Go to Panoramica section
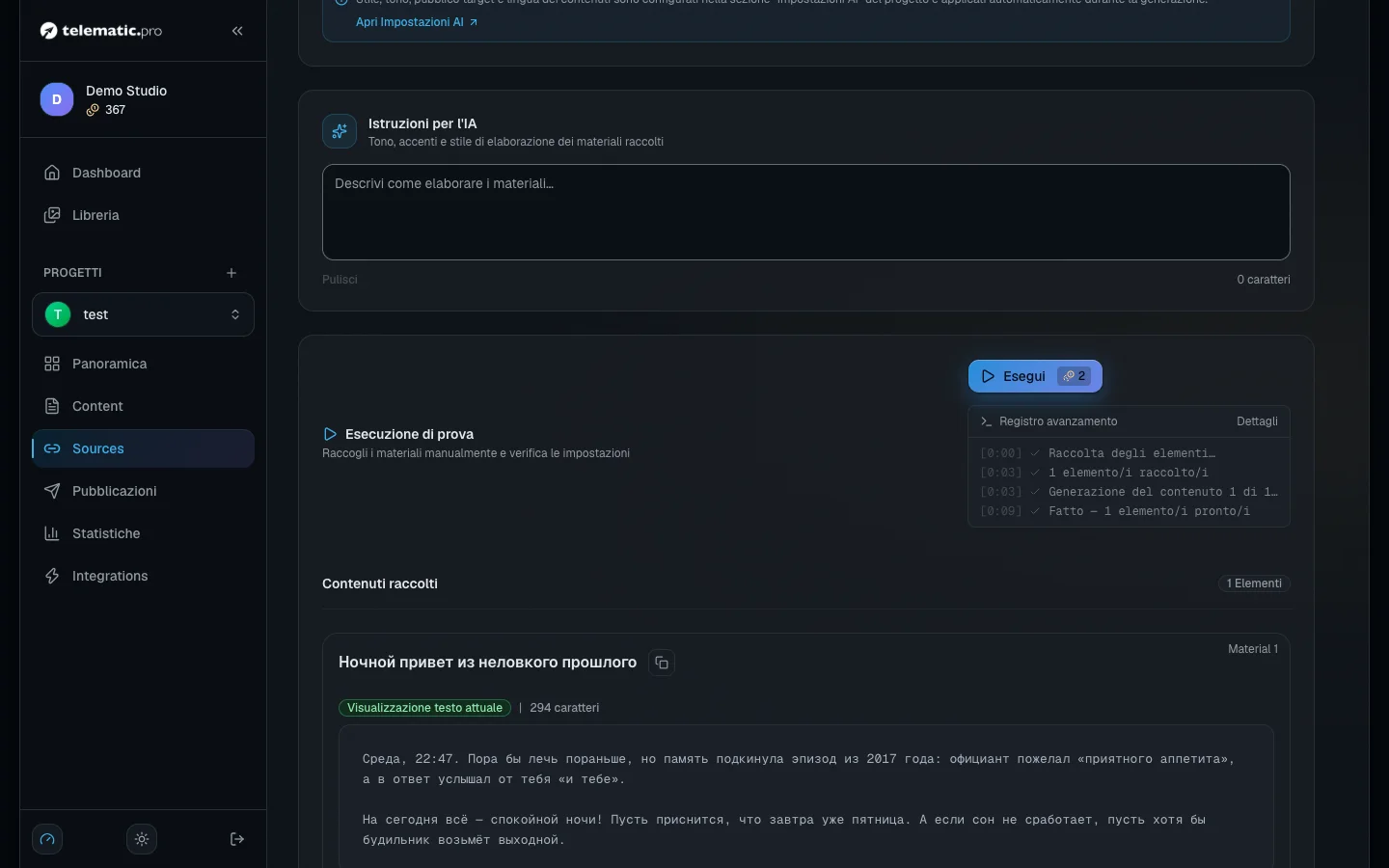 143,364
